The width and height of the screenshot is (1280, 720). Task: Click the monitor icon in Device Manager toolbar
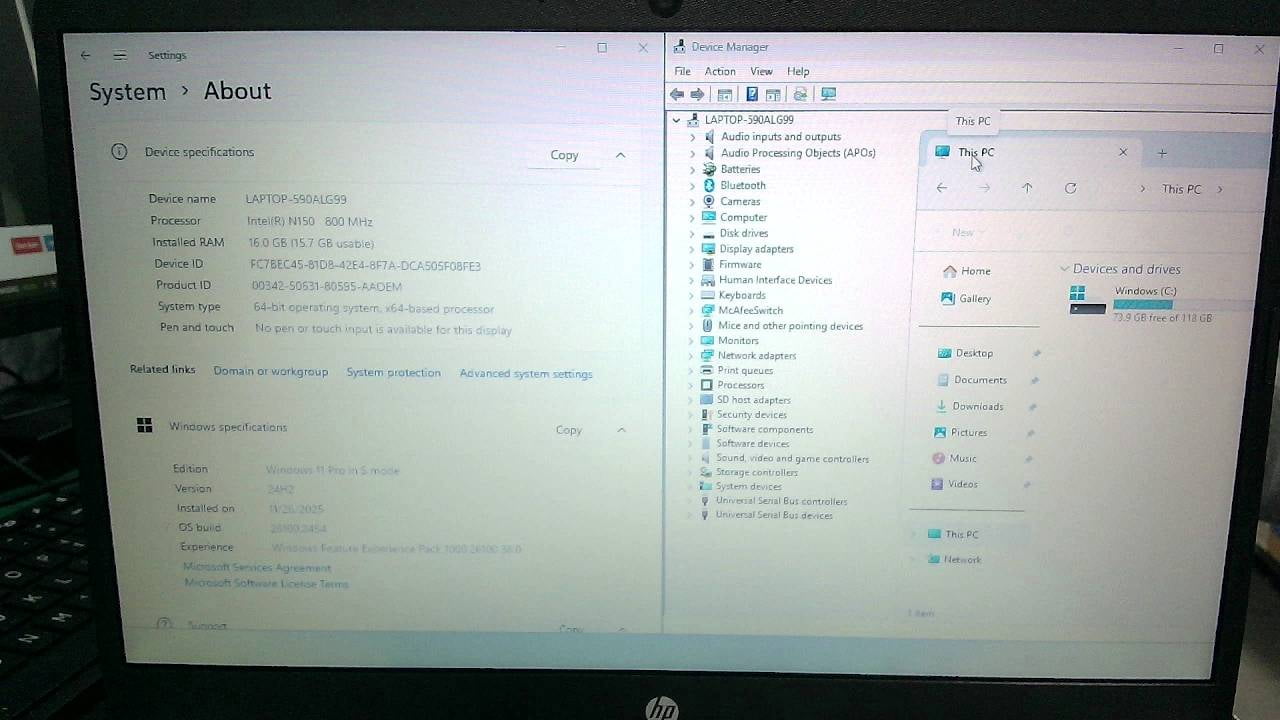(x=828, y=94)
